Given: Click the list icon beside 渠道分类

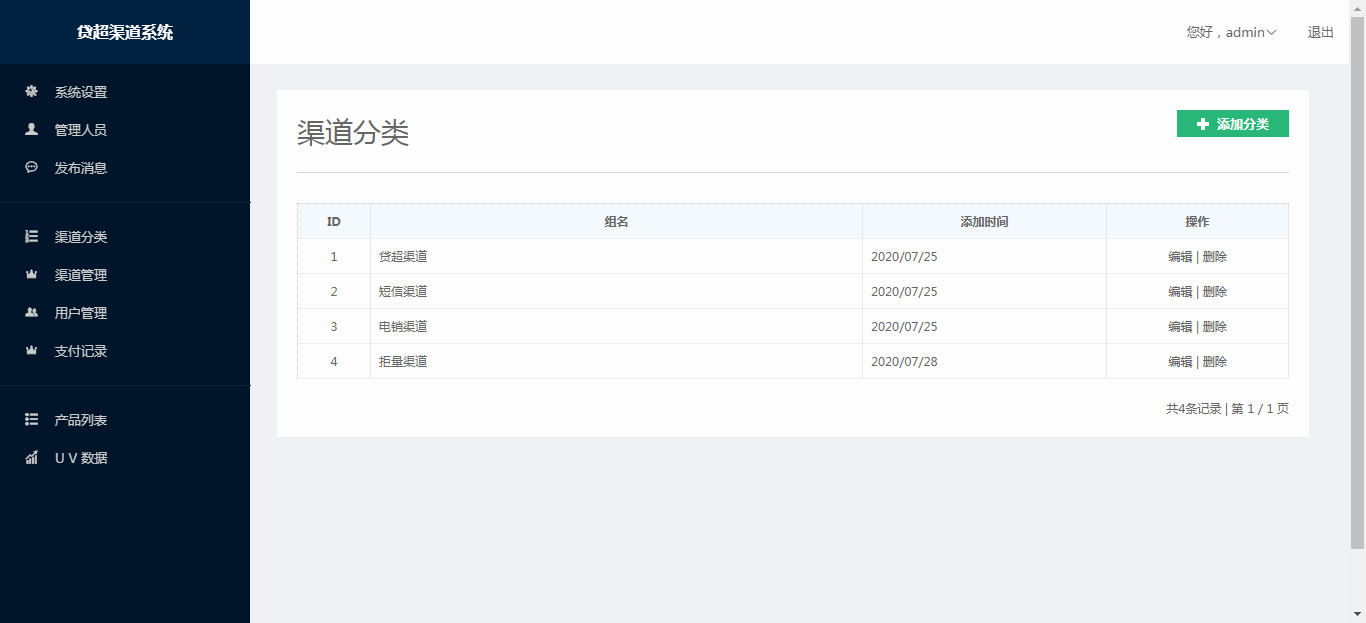Looking at the screenshot, I should point(31,237).
